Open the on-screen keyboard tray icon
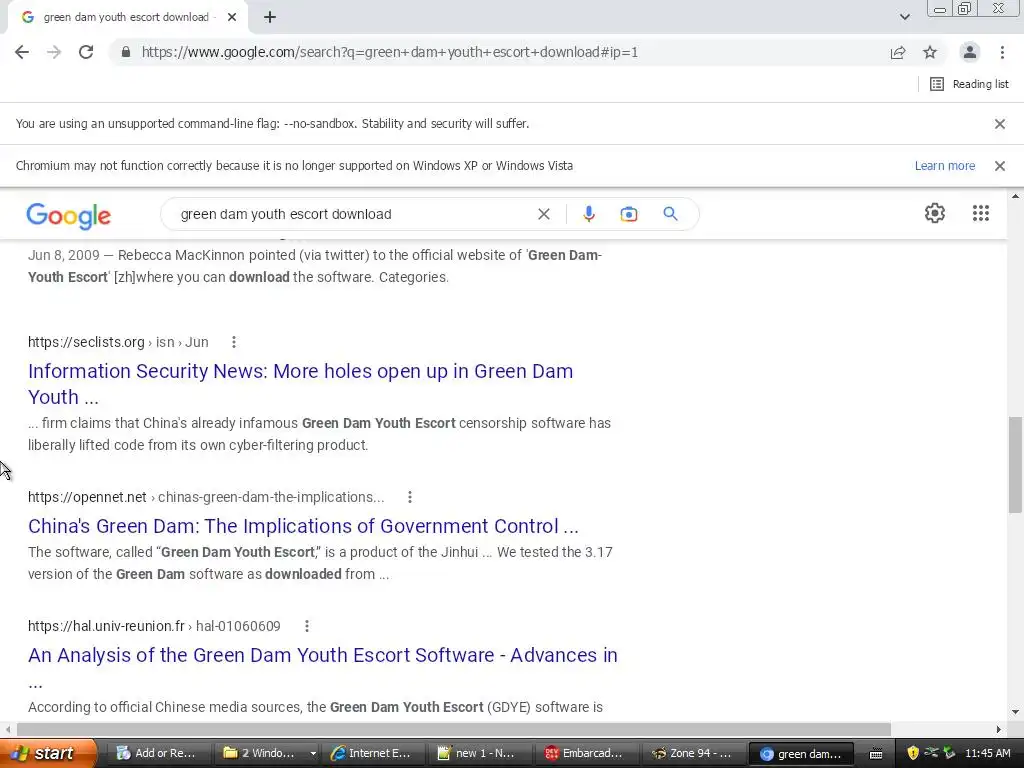This screenshot has width=1024, height=768. pos(876,754)
